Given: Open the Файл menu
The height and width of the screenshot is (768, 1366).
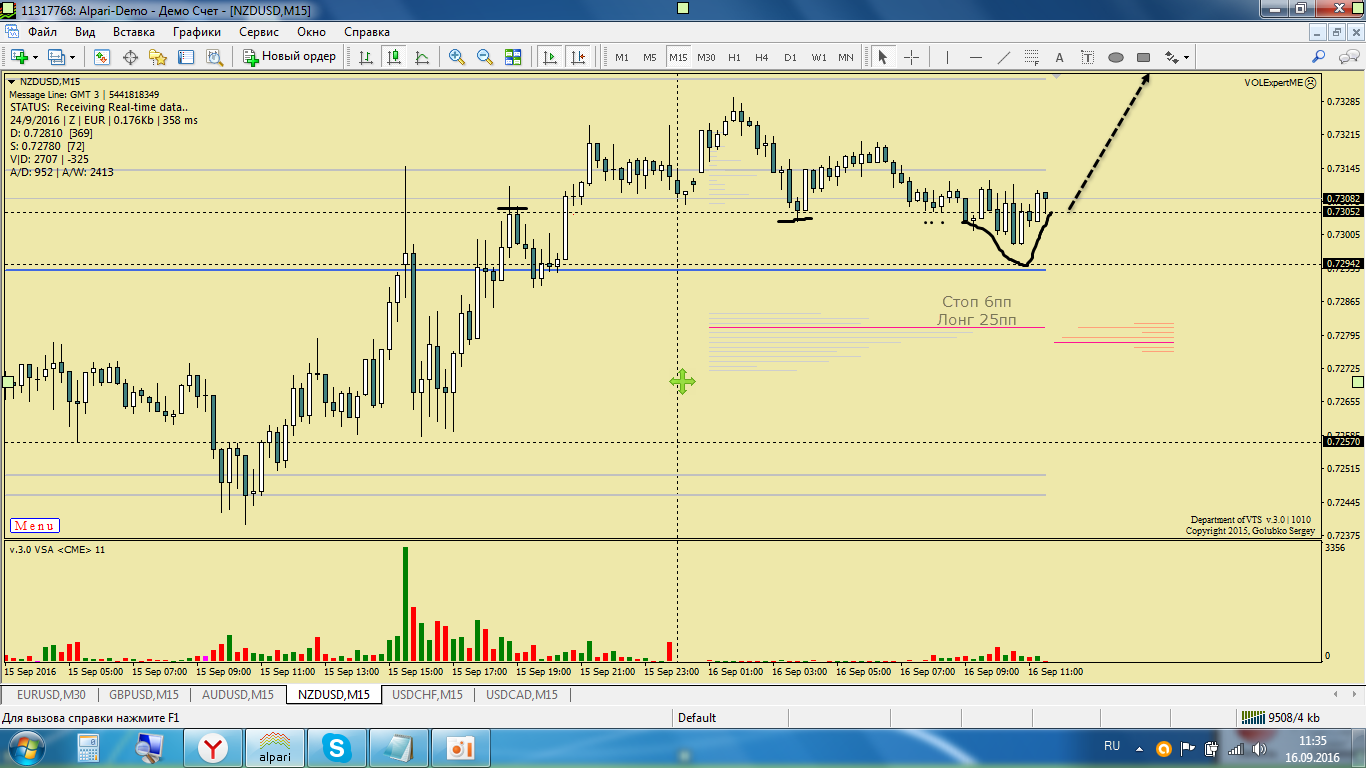Looking at the screenshot, I should 43,32.
